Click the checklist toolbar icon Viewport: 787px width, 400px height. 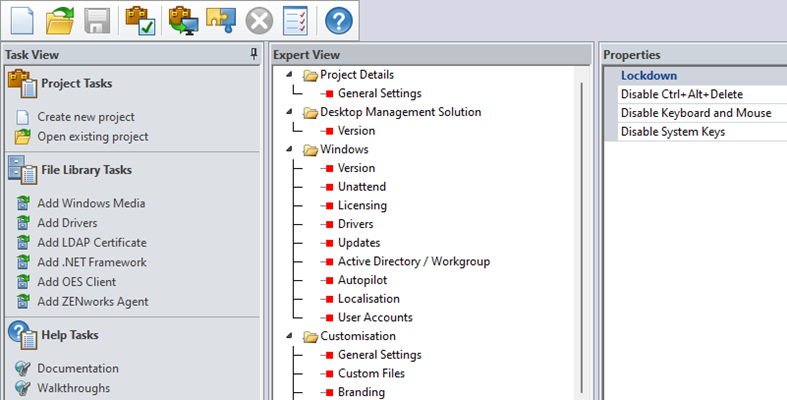click(295, 19)
